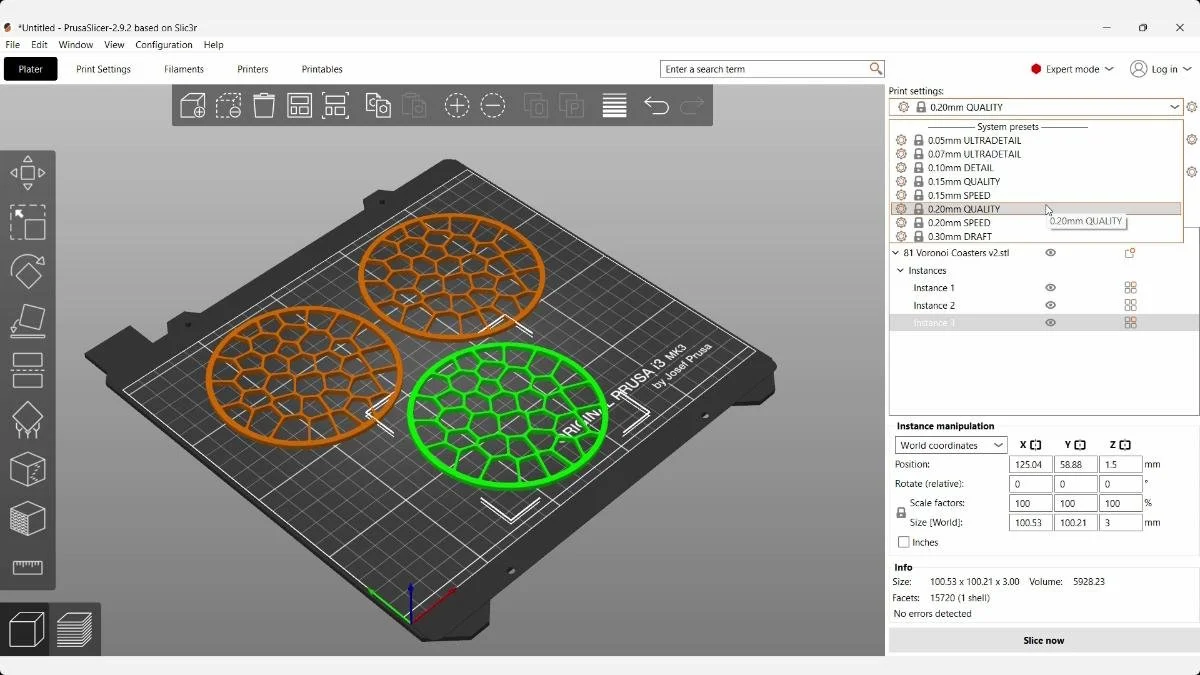Select the Paint-on supports tool
This screenshot has height=675, width=1200.
tap(27, 419)
